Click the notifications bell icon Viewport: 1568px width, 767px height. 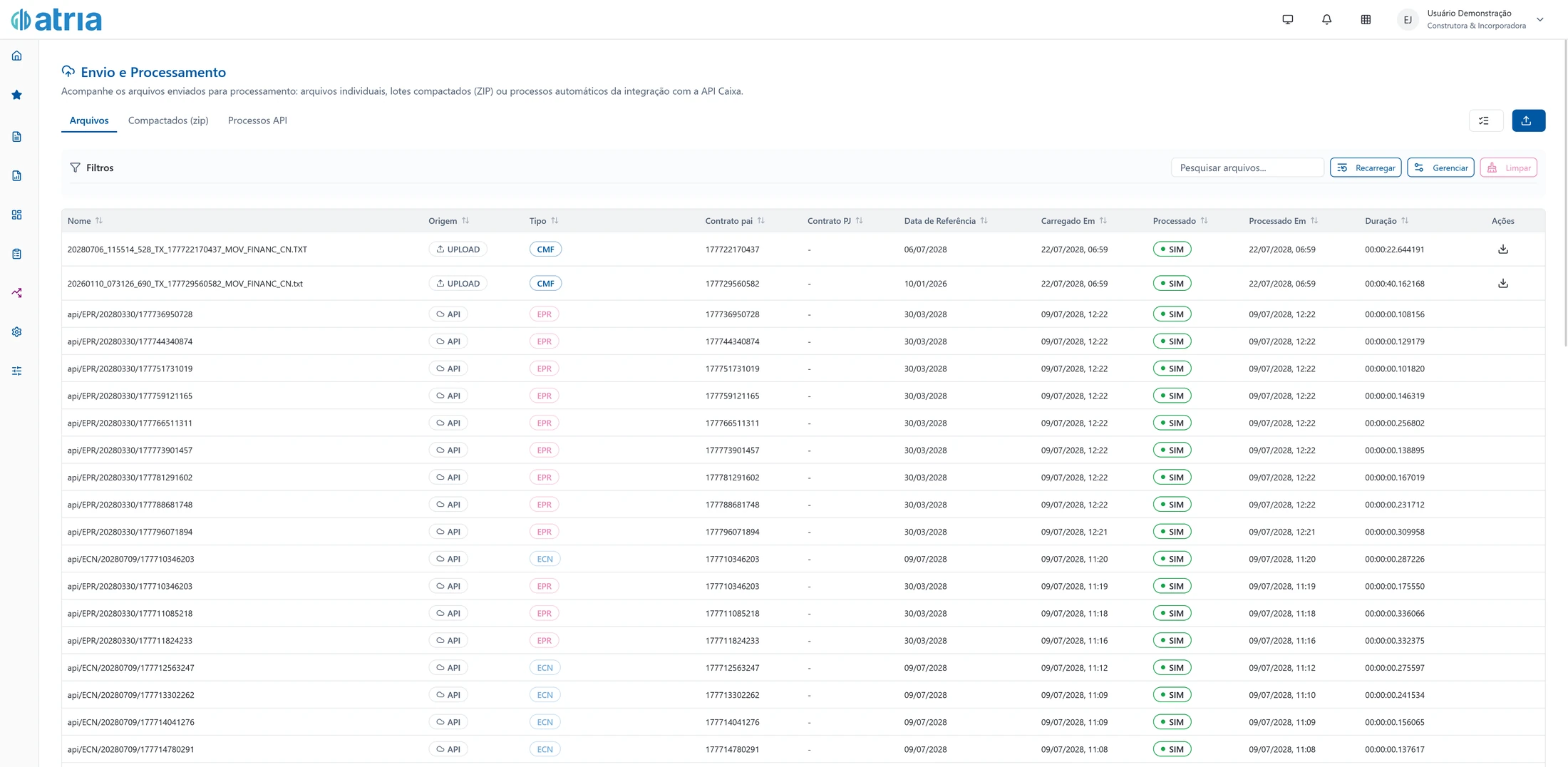(1326, 19)
